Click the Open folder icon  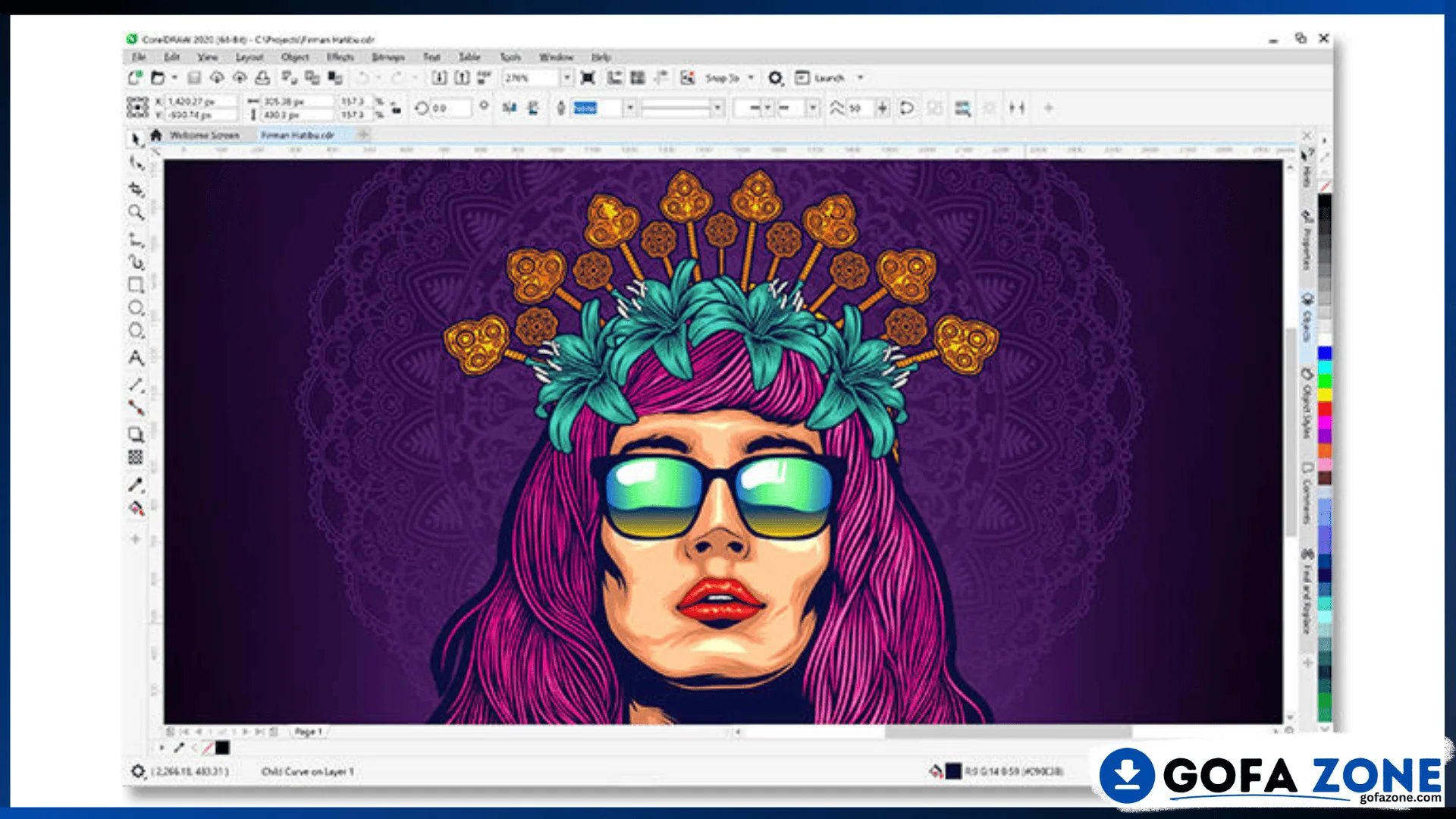(158, 77)
